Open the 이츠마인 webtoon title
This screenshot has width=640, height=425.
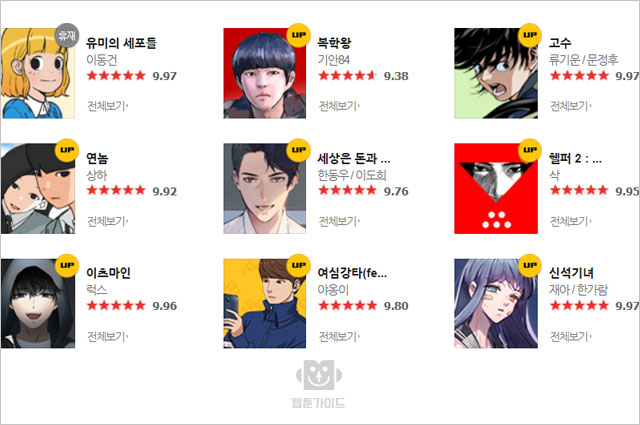[108, 273]
